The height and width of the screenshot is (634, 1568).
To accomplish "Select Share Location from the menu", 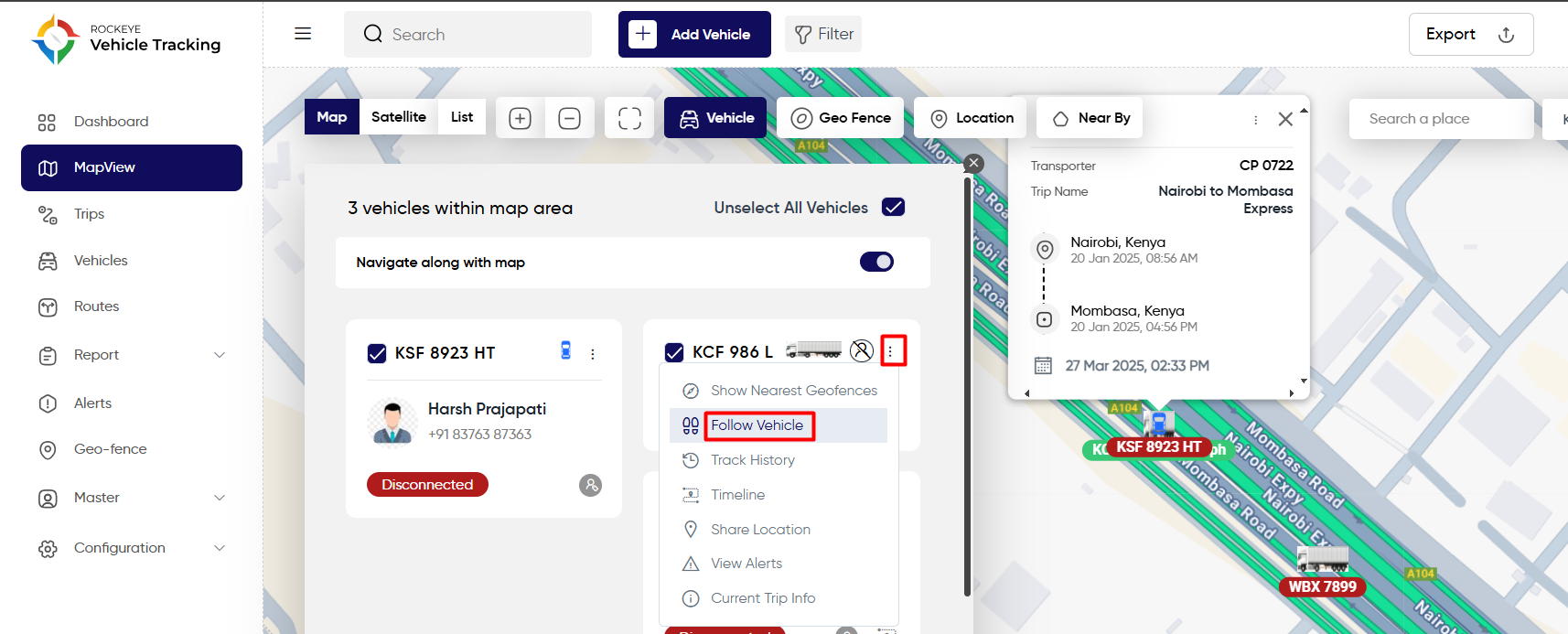I will click(779, 530).
